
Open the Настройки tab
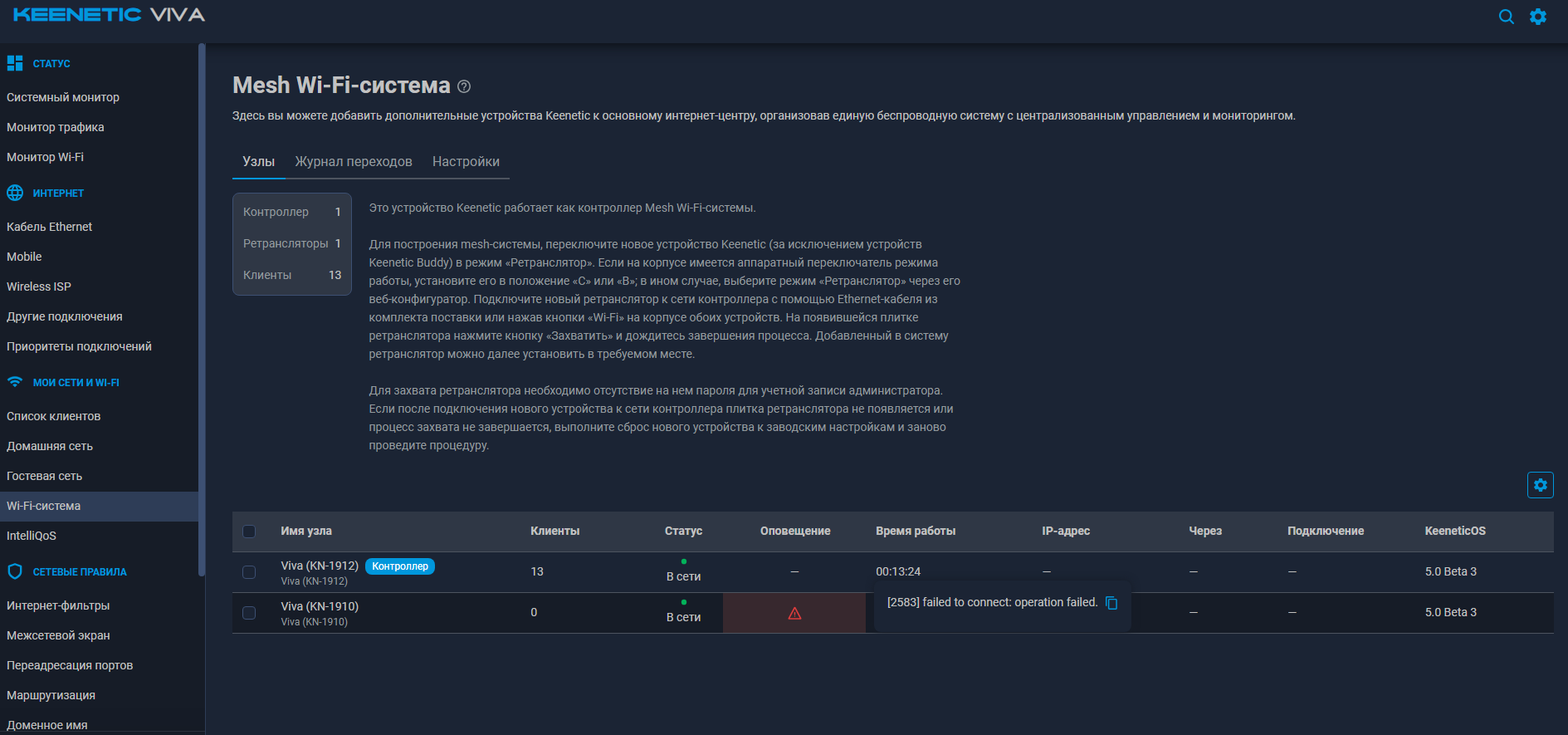(466, 161)
